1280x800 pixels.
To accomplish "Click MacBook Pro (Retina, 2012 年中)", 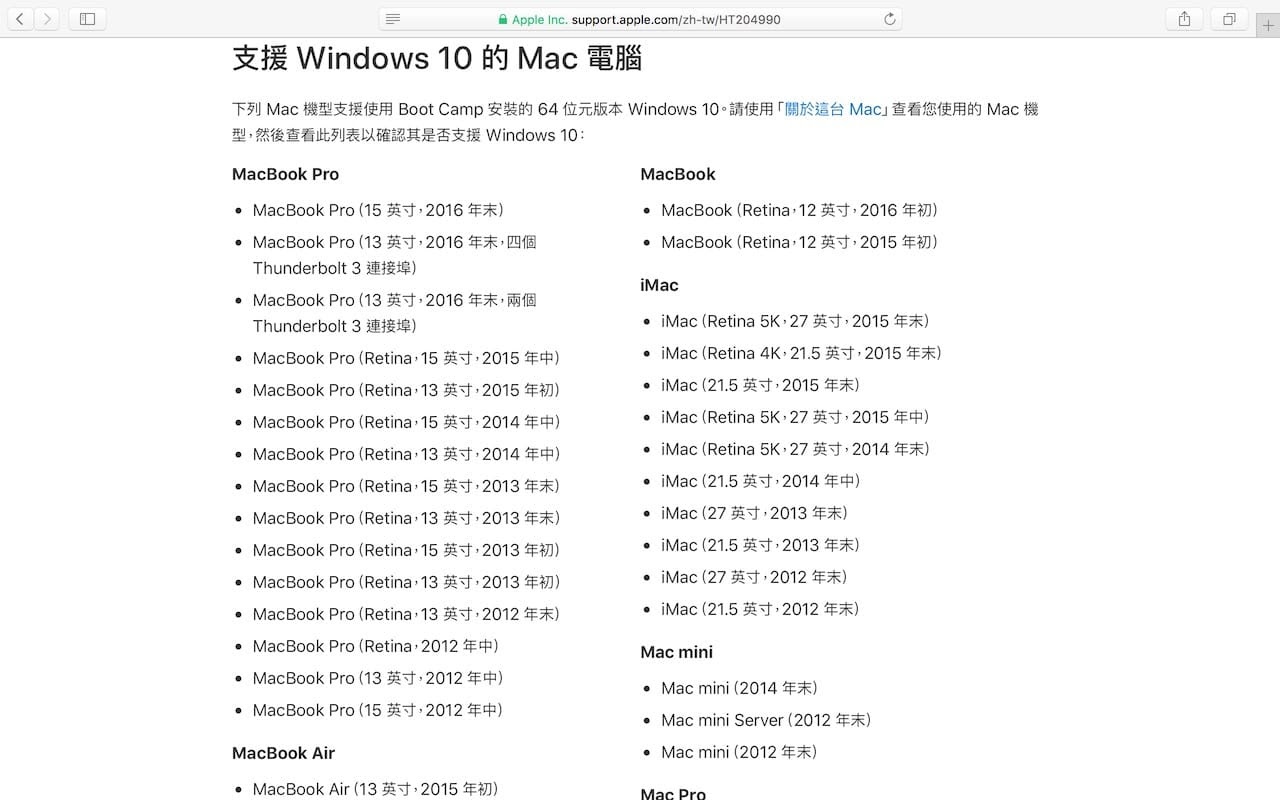I will tap(376, 646).
